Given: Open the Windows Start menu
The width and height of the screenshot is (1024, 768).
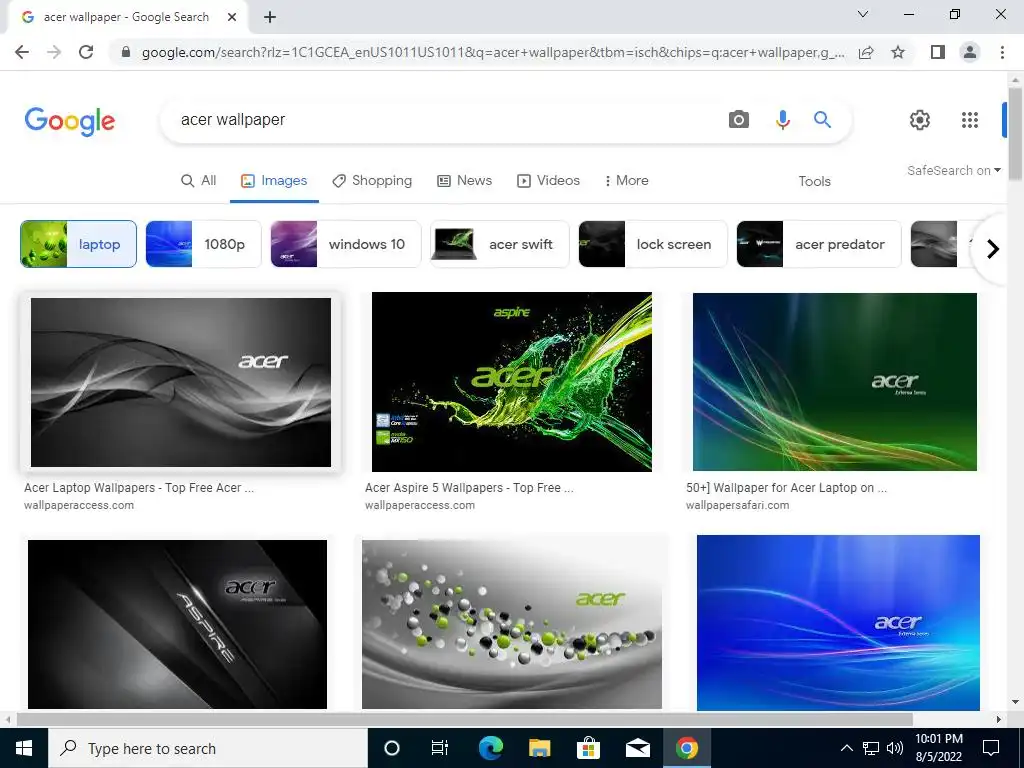Looking at the screenshot, I should point(24,748).
